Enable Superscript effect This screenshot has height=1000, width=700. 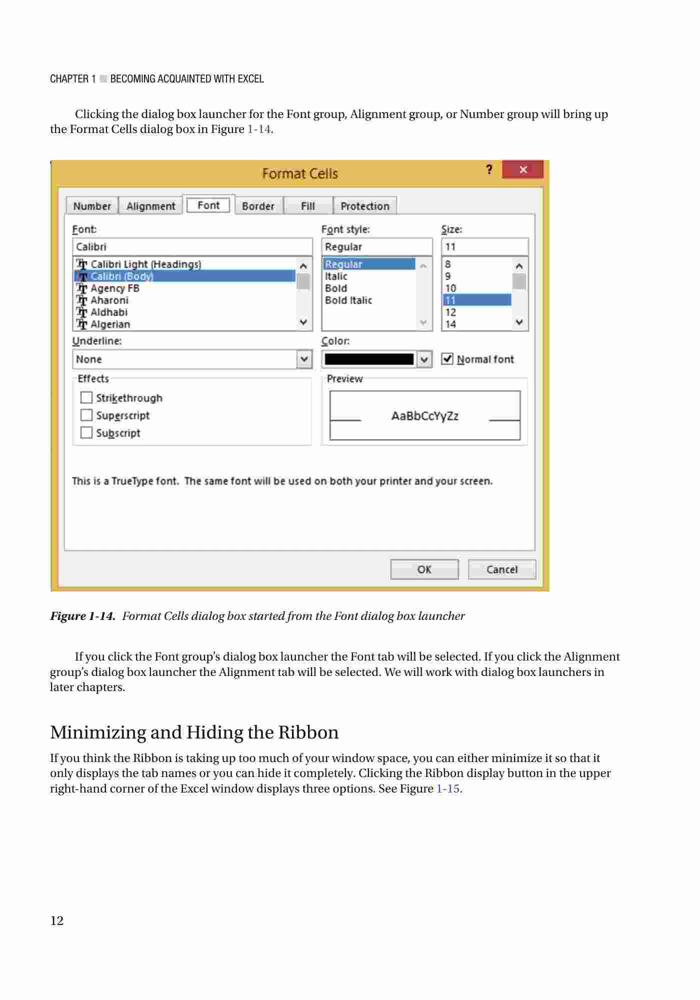[86, 415]
